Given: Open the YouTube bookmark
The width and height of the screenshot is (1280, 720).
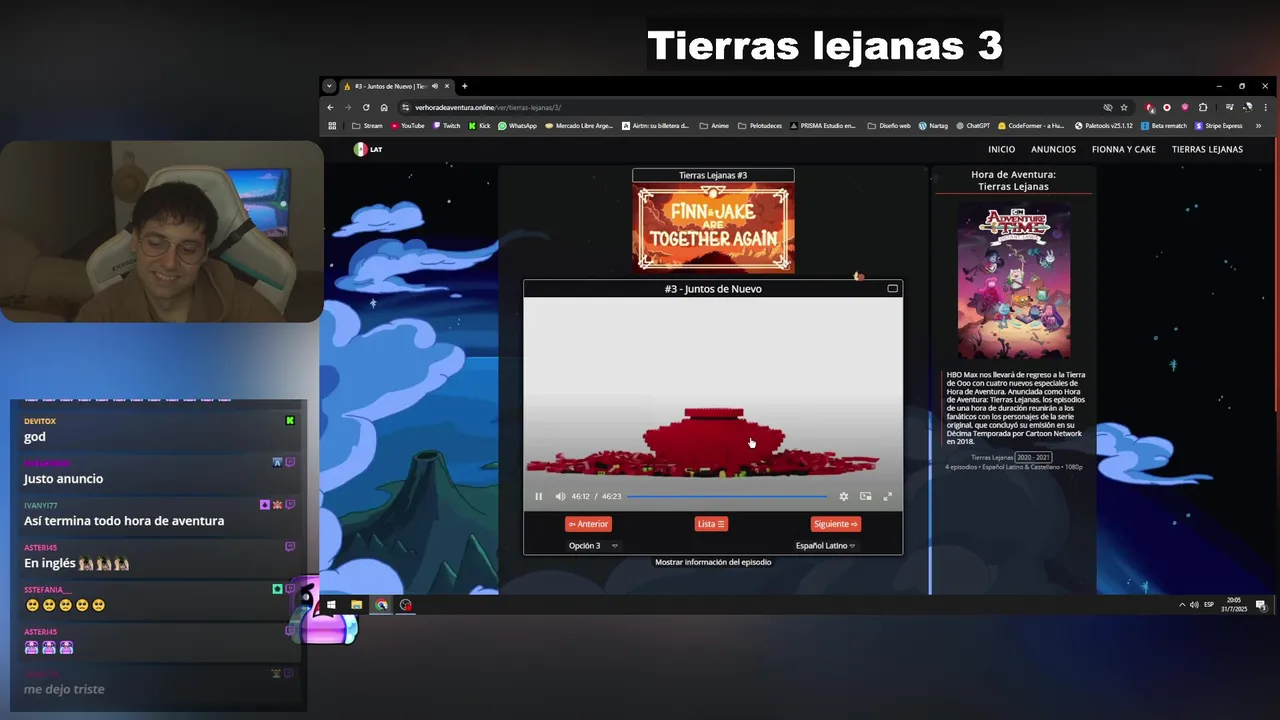Looking at the screenshot, I should click(408, 126).
